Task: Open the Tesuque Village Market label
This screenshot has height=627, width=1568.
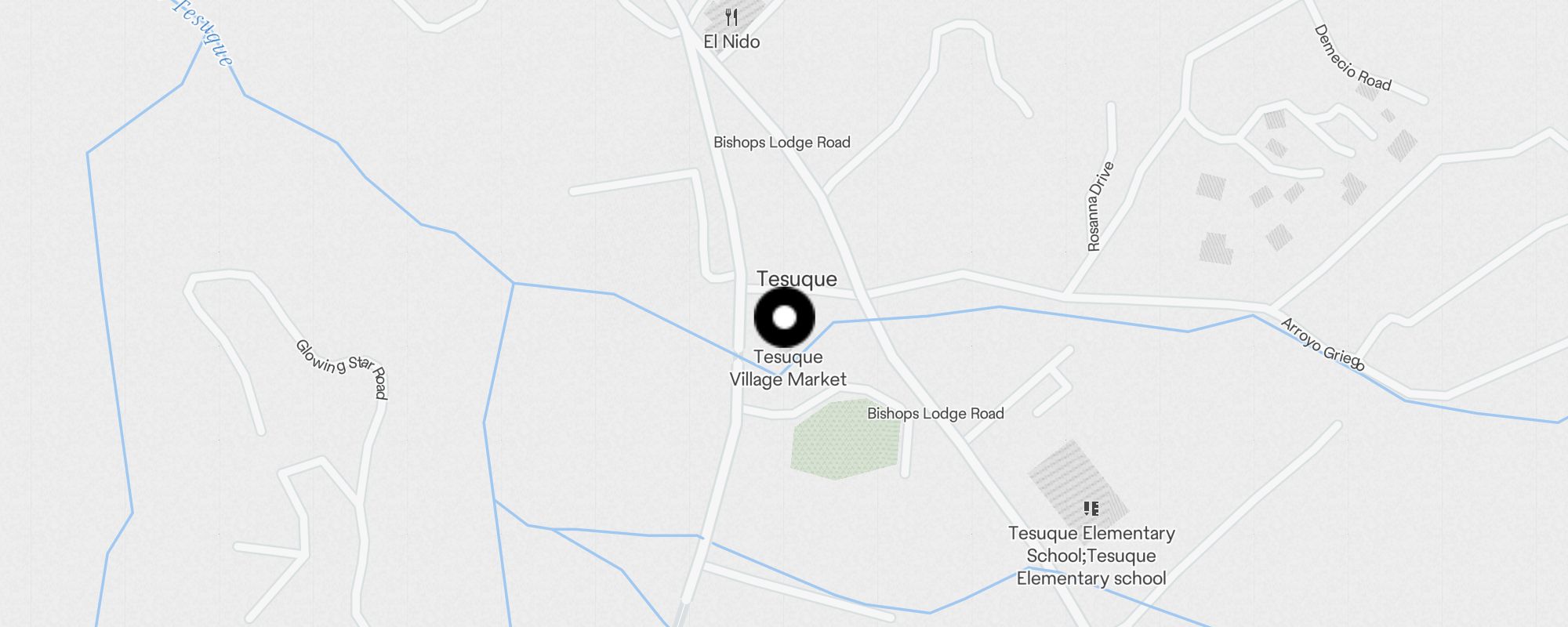Action: [x=788, y=368]
